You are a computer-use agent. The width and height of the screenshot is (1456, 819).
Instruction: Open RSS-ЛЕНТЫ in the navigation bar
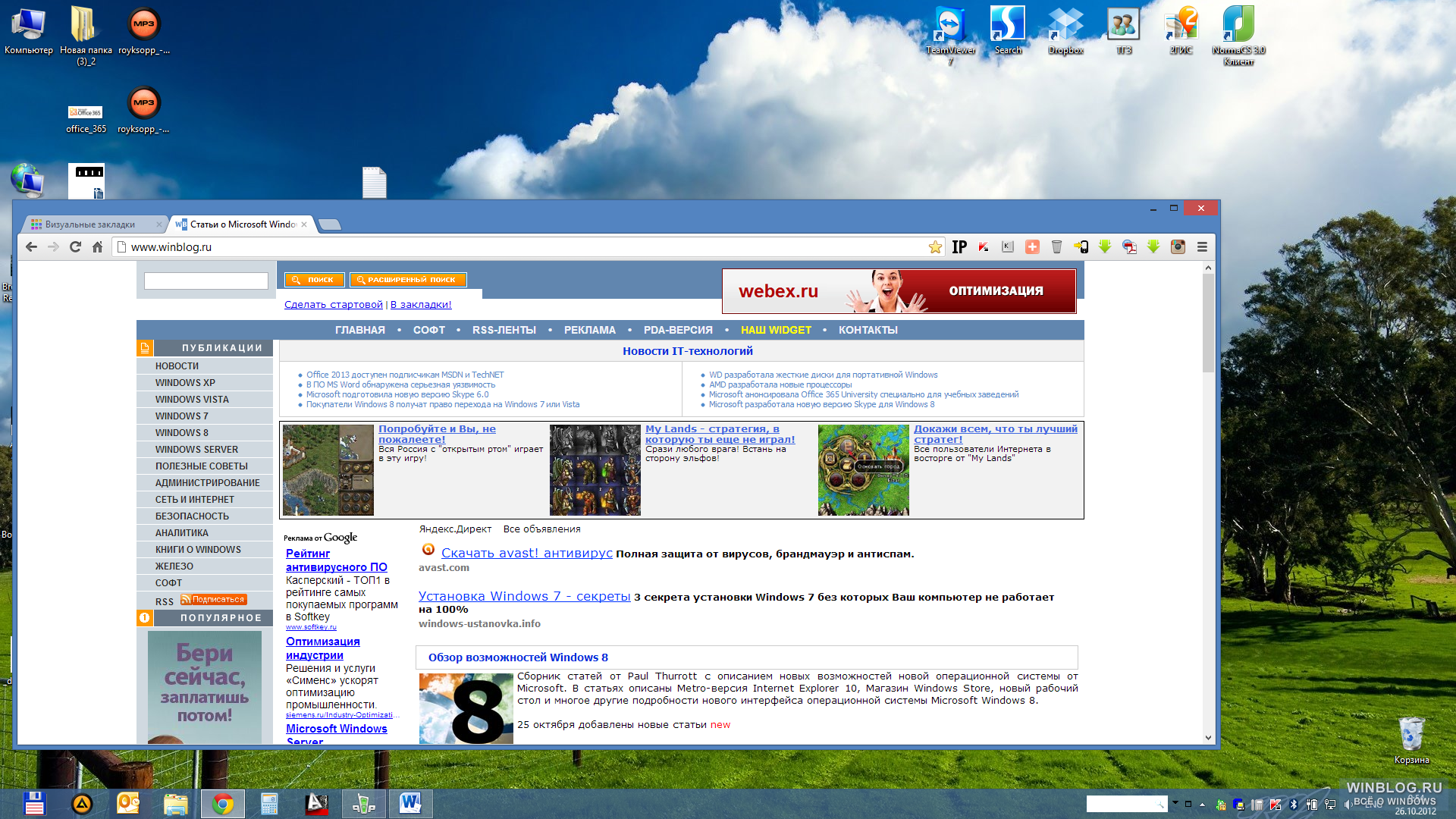tap(504, 331)
